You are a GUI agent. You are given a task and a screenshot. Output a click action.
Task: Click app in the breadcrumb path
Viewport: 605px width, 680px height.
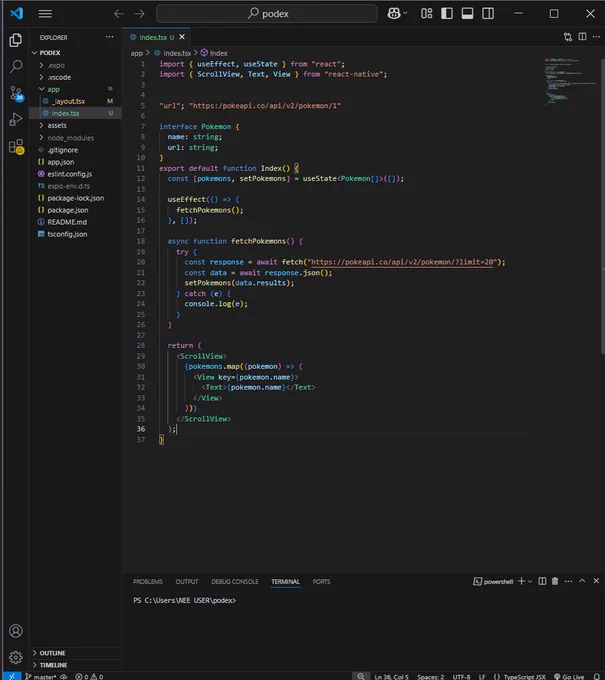pos(137,53)
